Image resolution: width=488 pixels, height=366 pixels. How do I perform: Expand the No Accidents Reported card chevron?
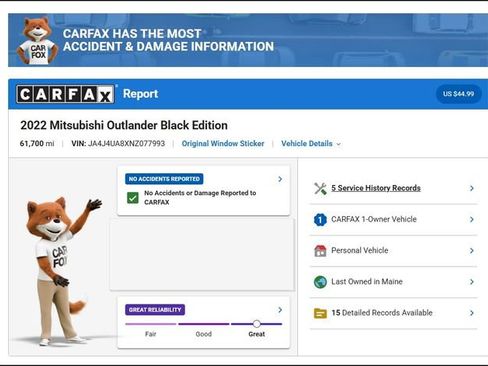280,179
